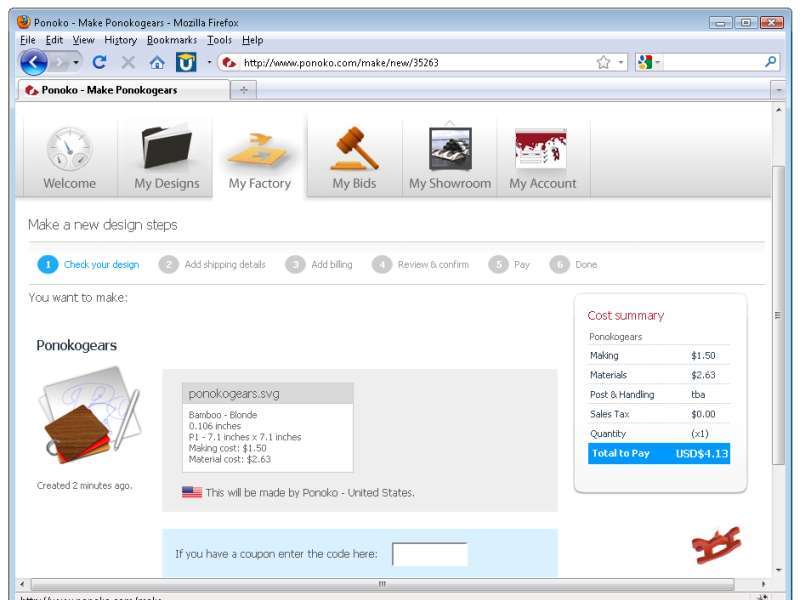Click the Quantity (x1) row
The width and height of the screenshot is (800, 600).
click(x=659, y=434)
